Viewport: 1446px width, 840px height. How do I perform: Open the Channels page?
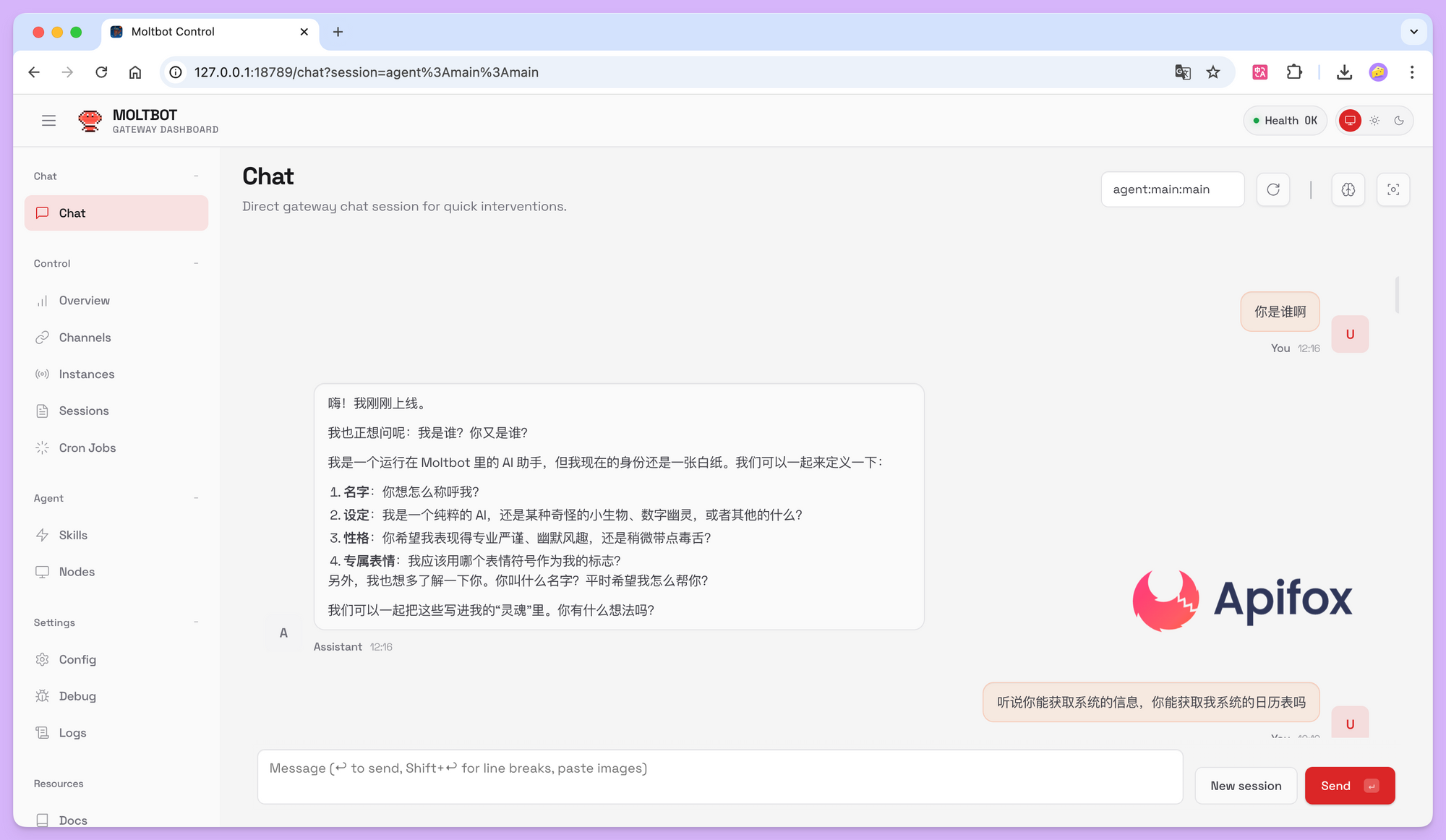85,337
